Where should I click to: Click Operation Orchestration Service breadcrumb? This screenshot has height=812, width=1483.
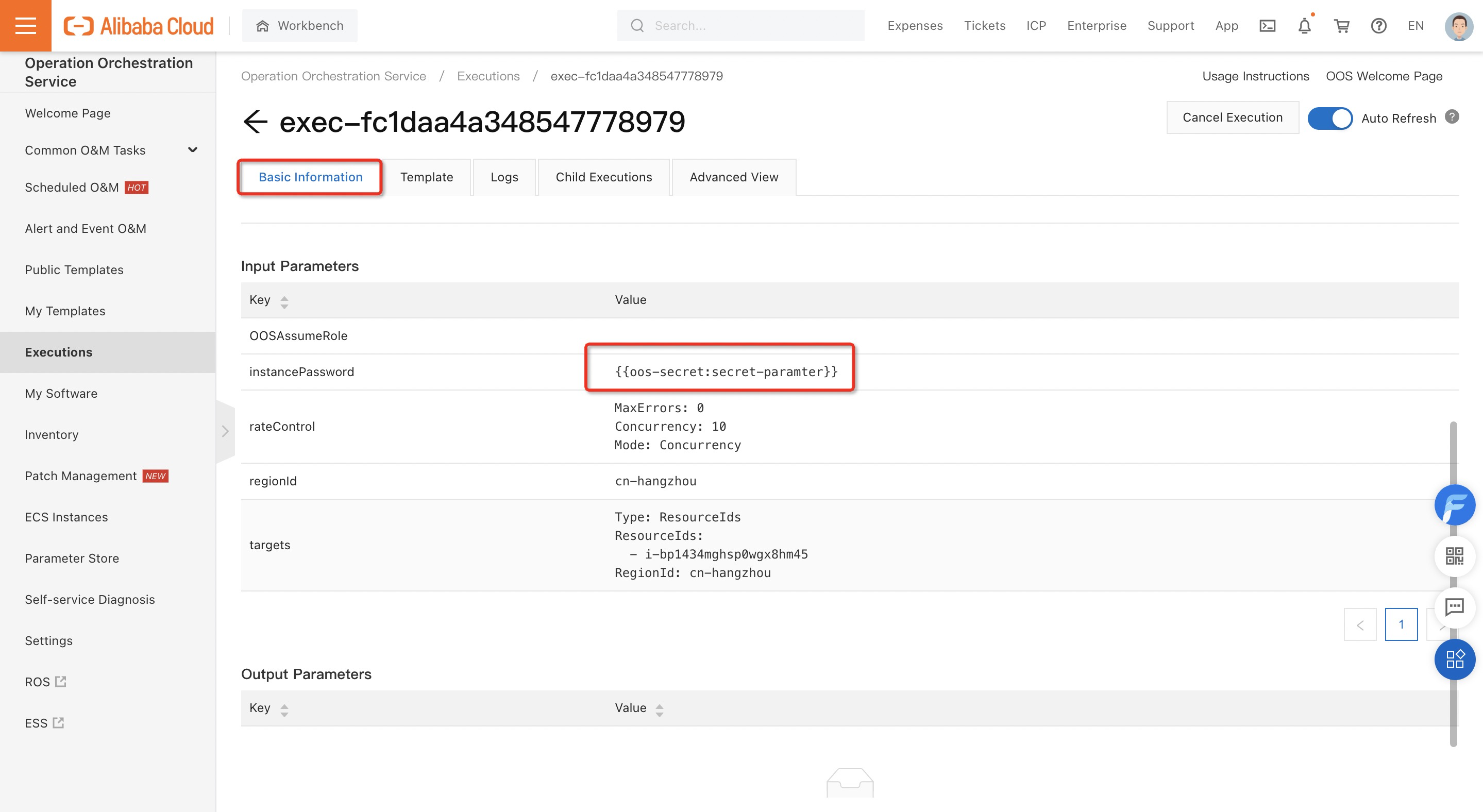(333, 76)
